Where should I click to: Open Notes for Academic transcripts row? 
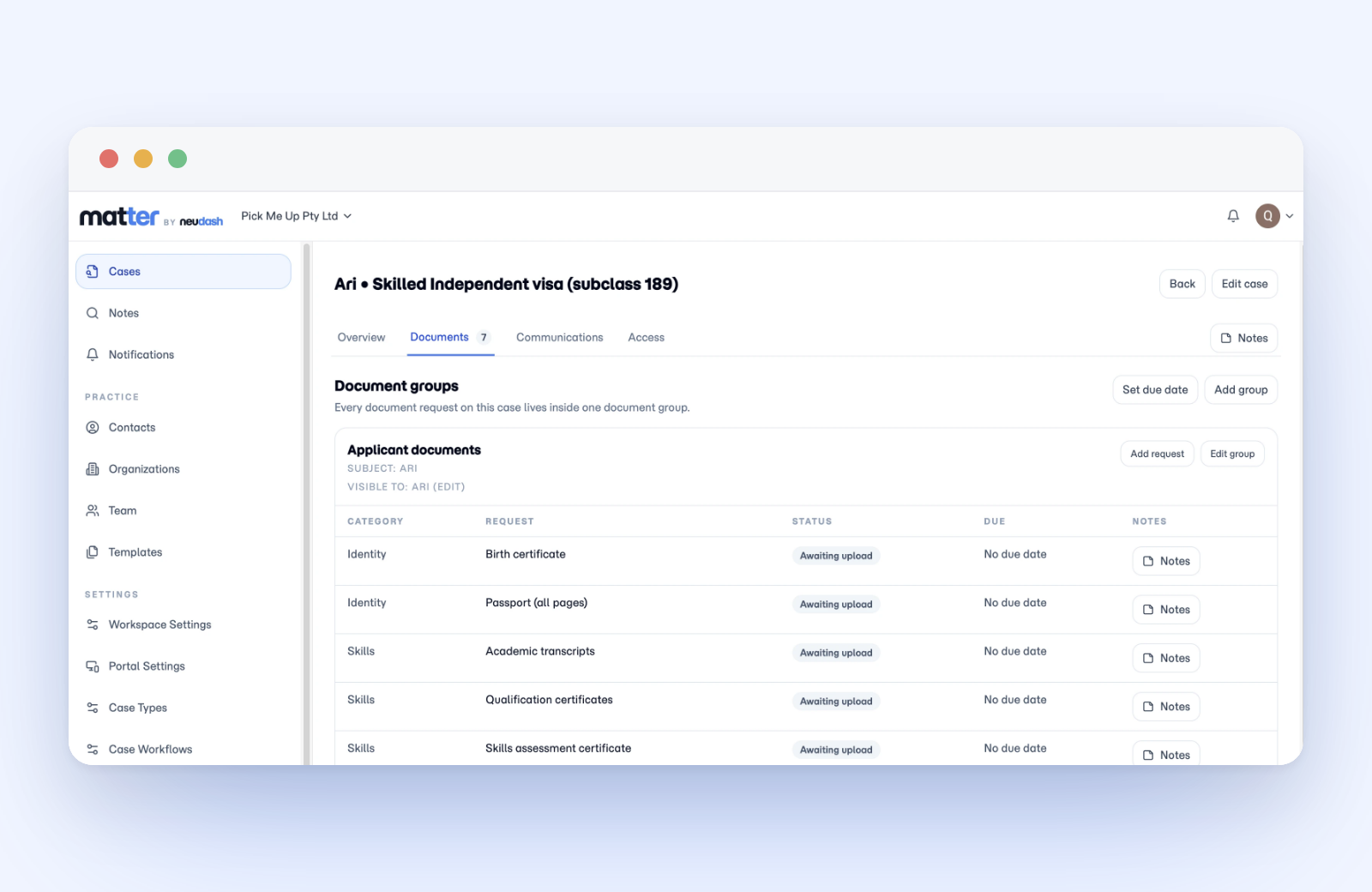click(x=1166, y=658)
